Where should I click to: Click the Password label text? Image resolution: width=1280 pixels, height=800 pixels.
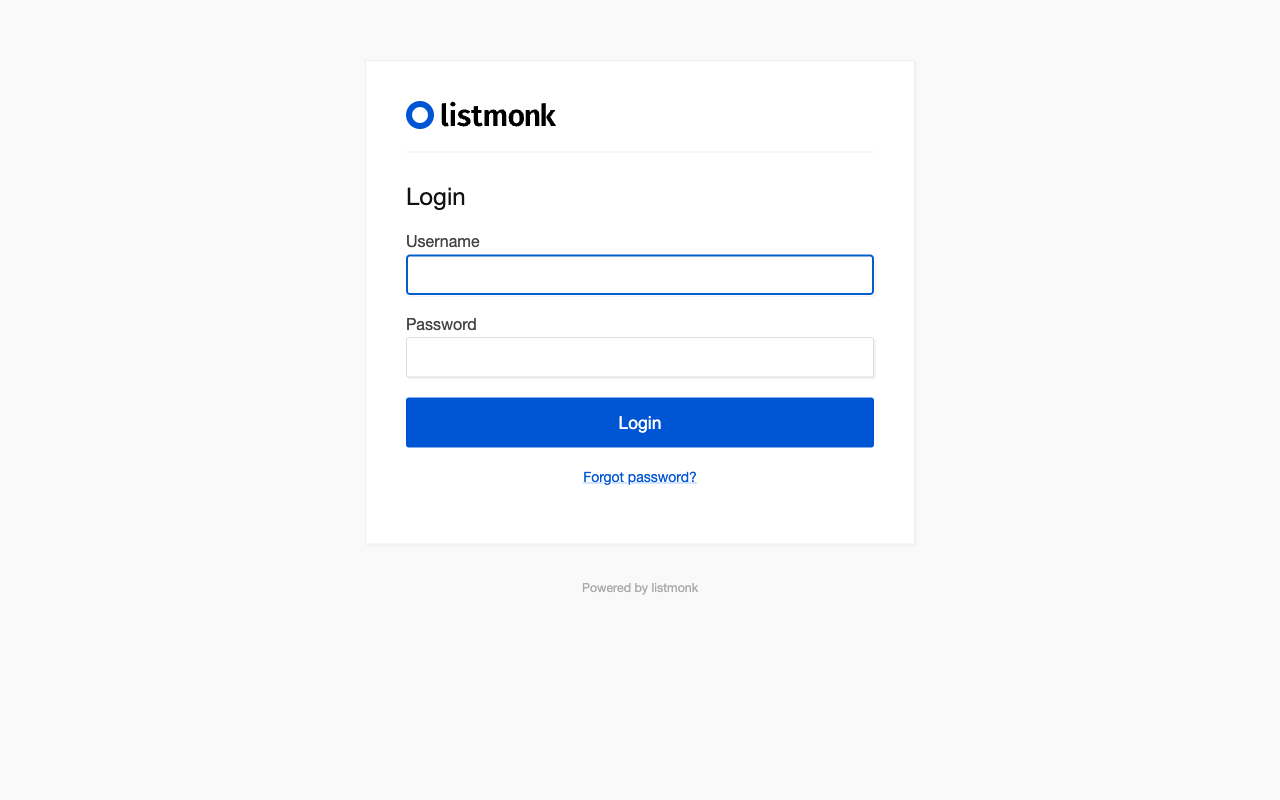click(x=441, y=324)
